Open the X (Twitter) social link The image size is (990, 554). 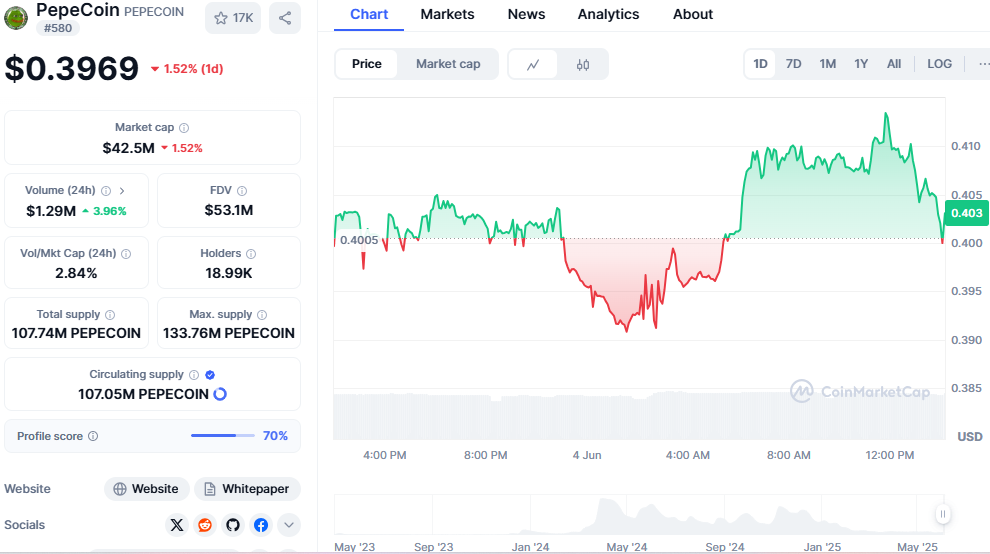(x=177, y=525)
